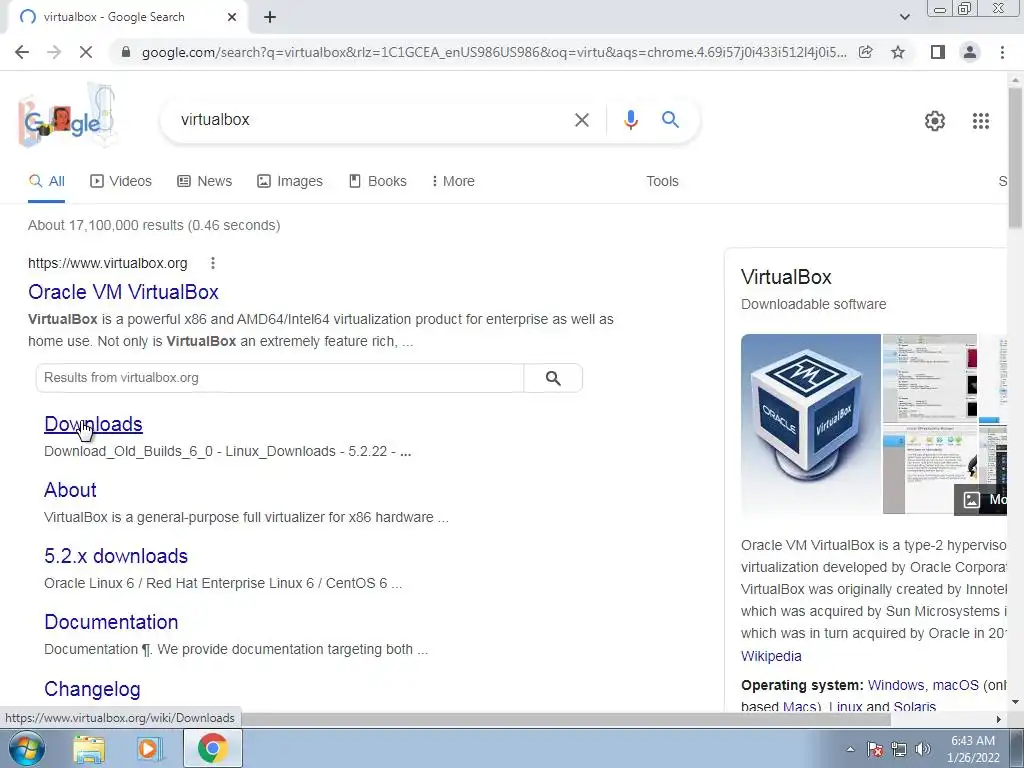Open the Oracle VM VirtualBox result
The height and width of the screenshot is (768, 1024).
tap(123, 292)
